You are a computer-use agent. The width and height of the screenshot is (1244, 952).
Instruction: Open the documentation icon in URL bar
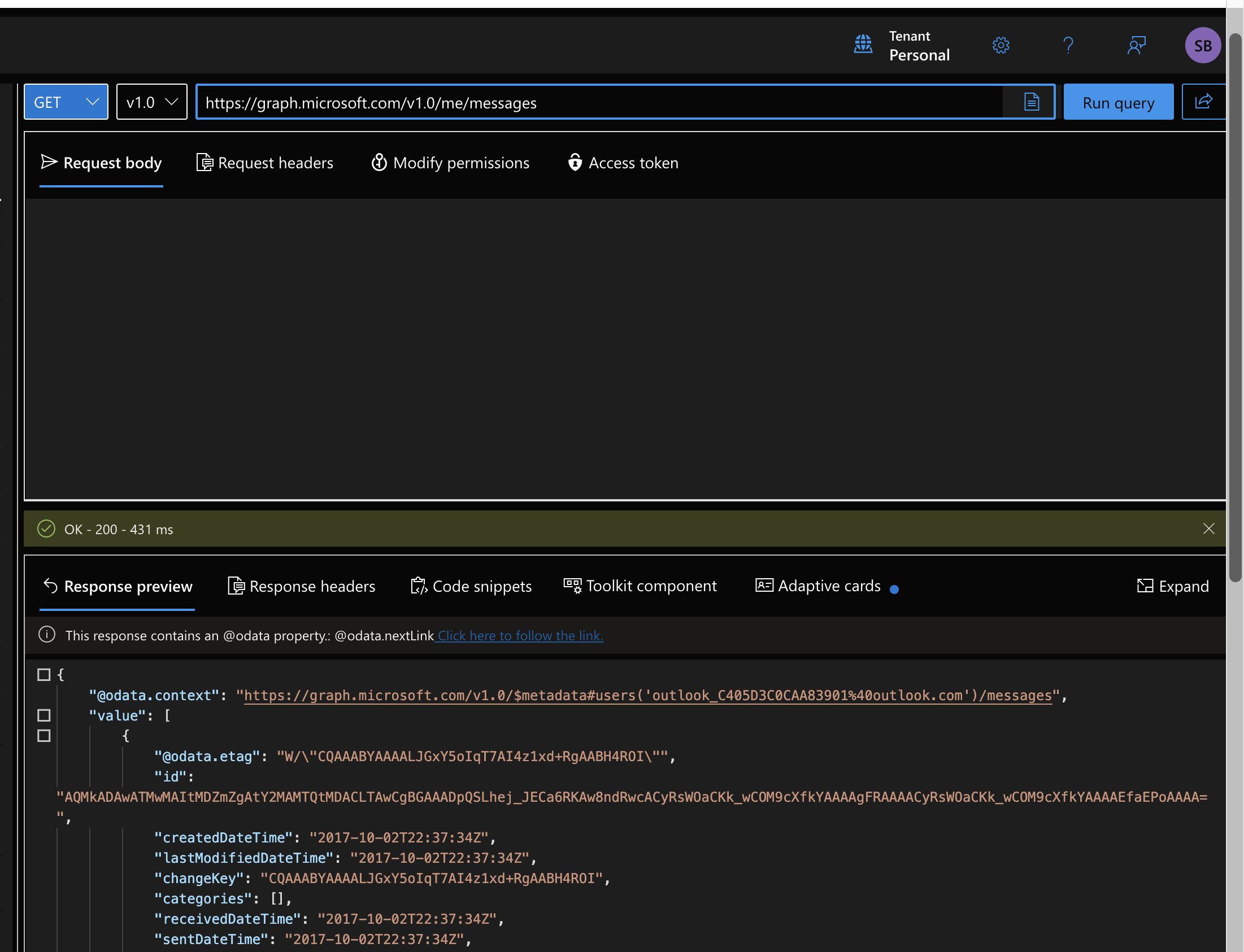(1032, 102)
